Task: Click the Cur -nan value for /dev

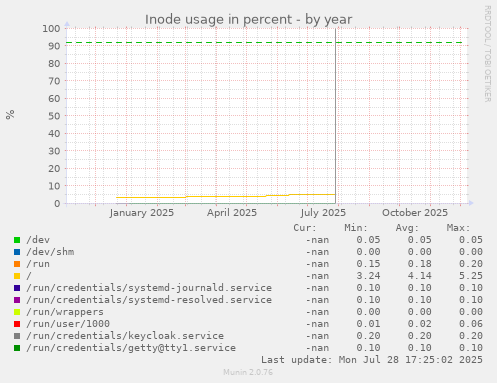Action: (x=317, y=240)
